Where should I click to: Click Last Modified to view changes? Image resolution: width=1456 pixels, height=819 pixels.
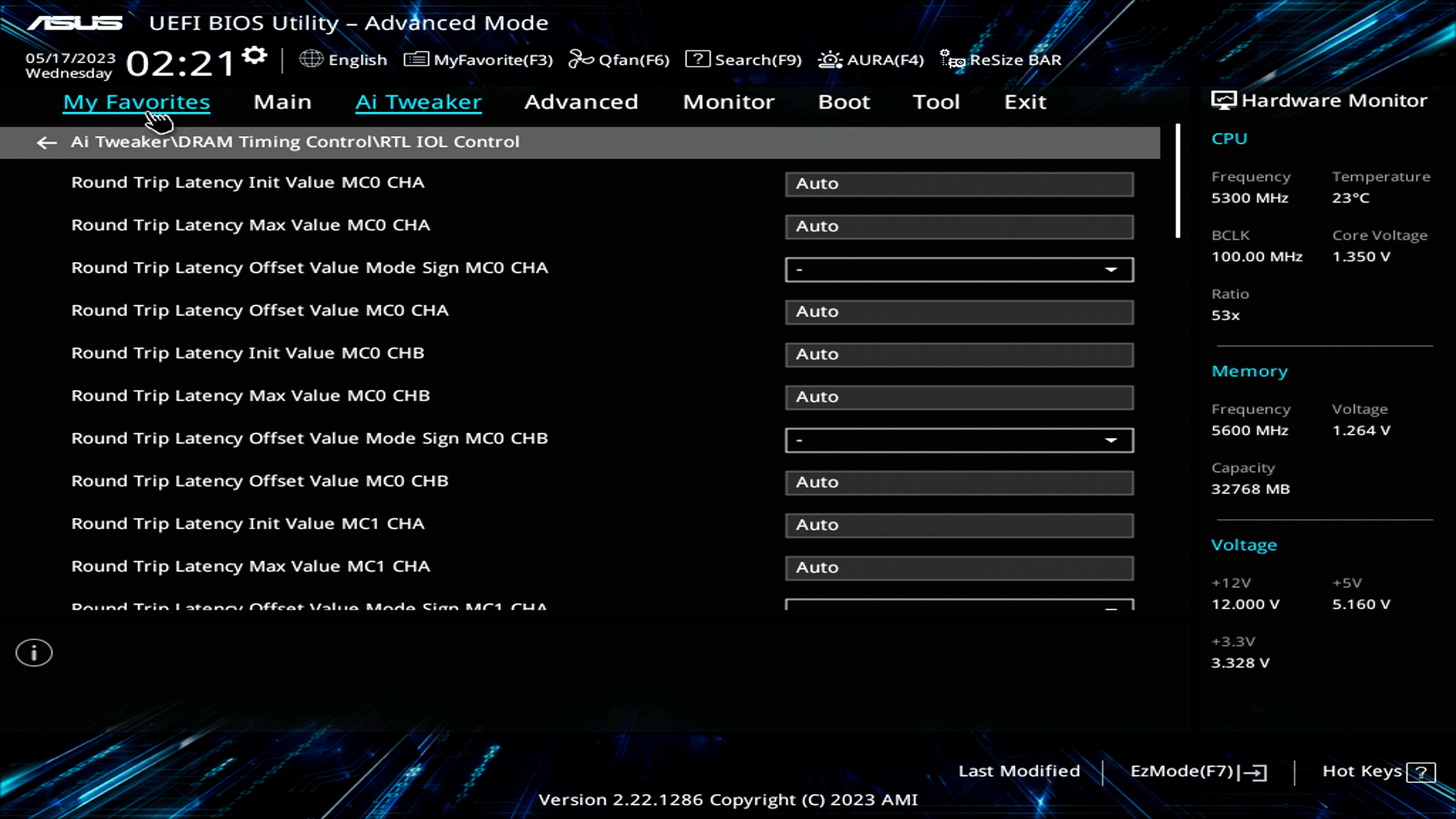pos(1019,770)
